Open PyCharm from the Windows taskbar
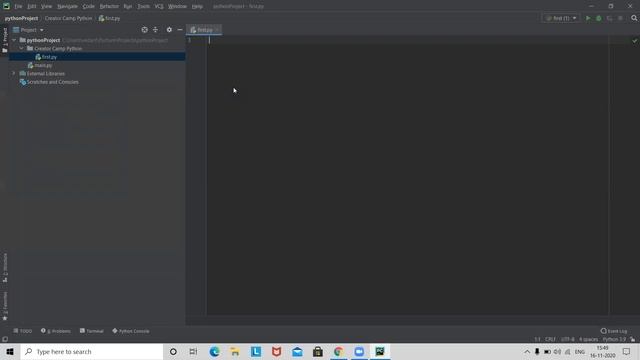The height and width of the screenshot is (360, 640). point(380,351)
